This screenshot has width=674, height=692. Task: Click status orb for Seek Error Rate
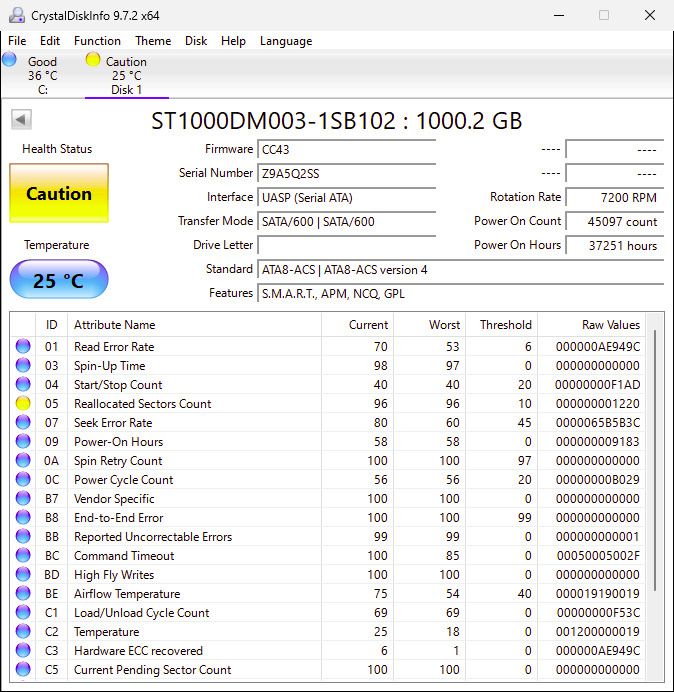23,422
